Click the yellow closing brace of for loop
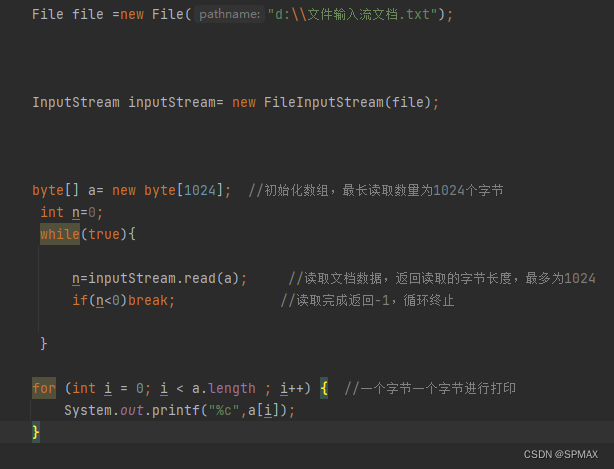This screenshot has height=469, width=614. 36,432
